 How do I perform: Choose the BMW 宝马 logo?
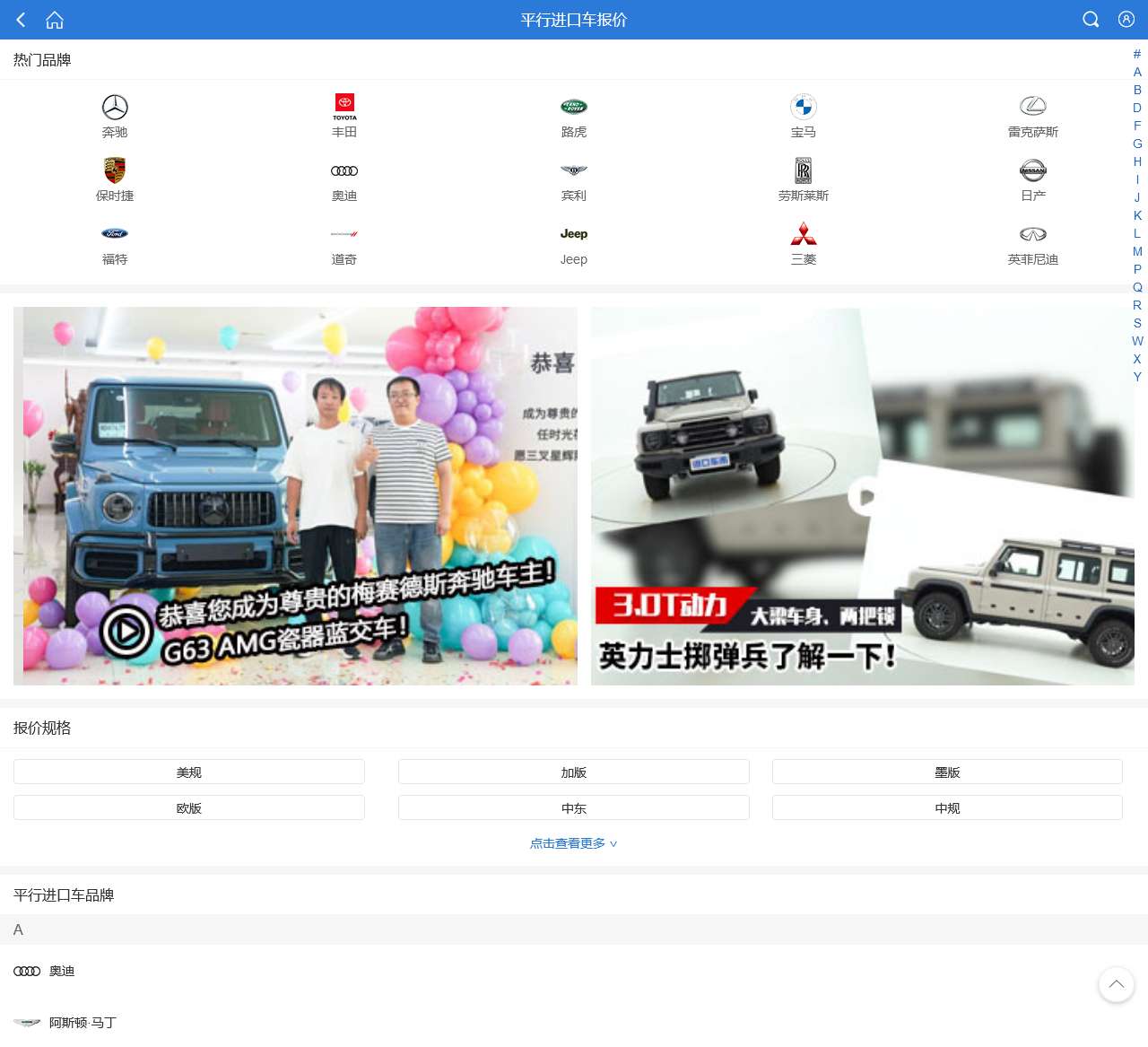pyautogui.click(x=804, y=107)
